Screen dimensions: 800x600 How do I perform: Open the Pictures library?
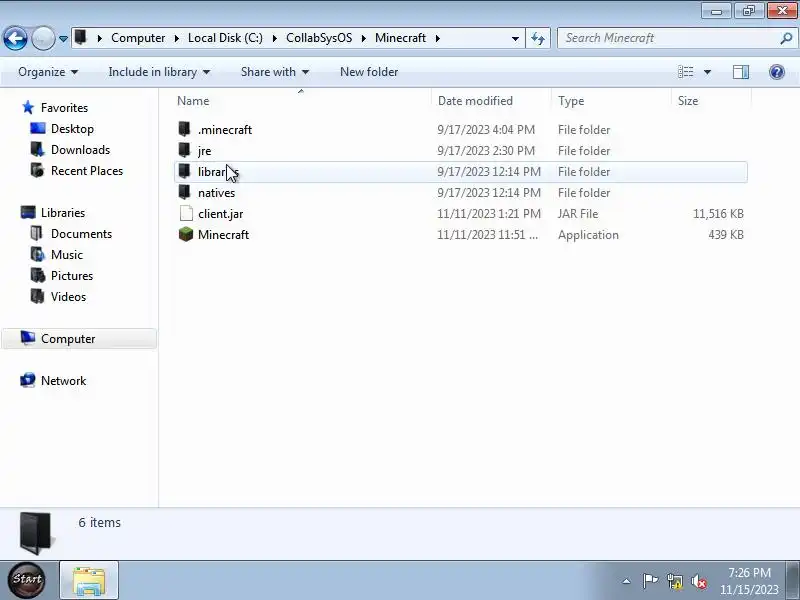71,276
